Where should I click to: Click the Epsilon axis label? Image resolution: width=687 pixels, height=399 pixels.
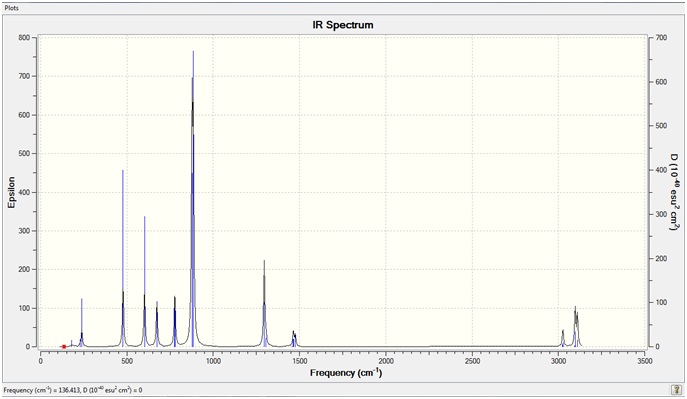tap(11, 192)
